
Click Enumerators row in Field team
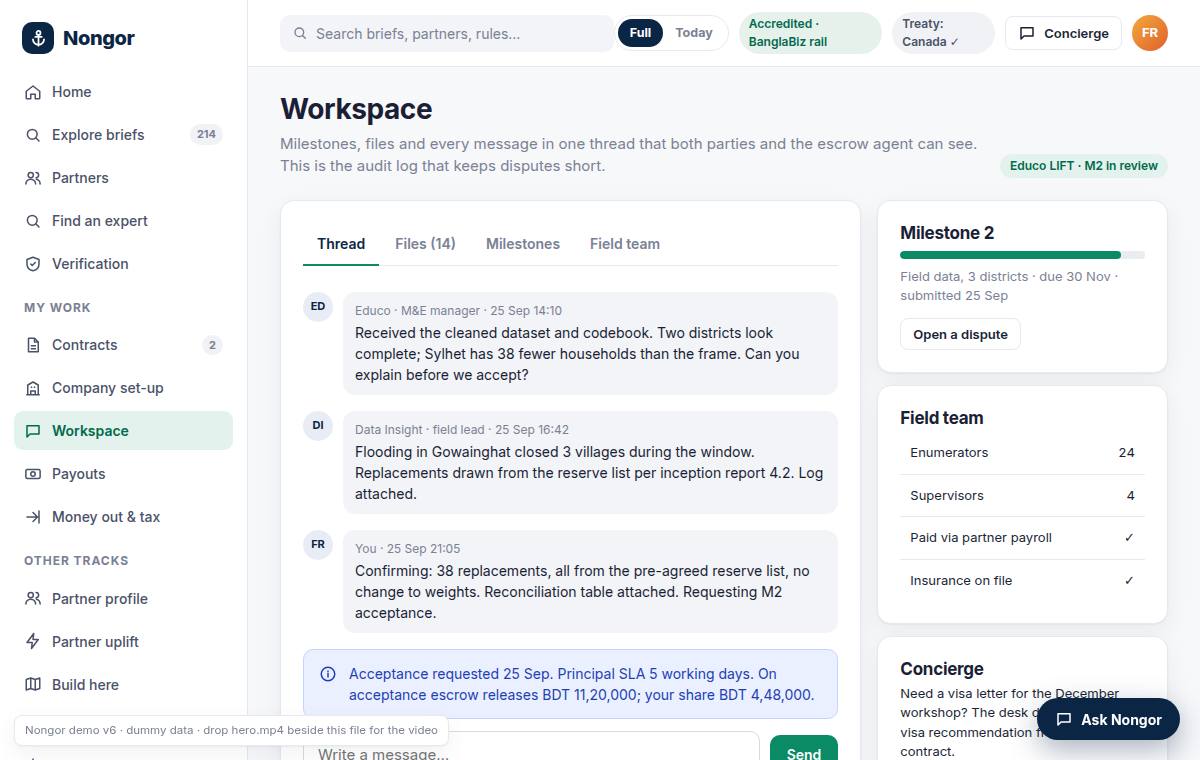1022,453
